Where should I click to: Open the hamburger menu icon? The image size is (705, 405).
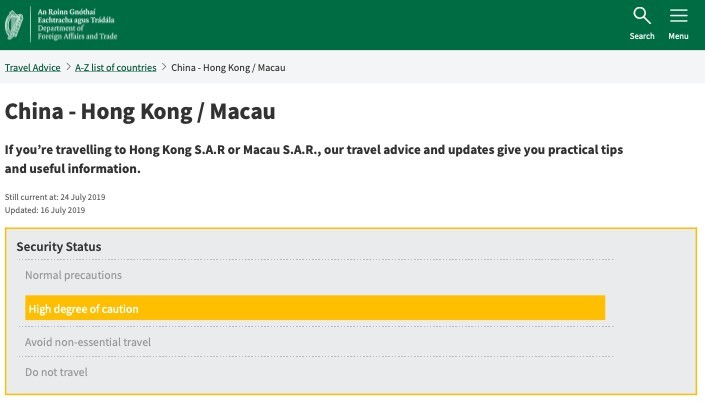678,16
